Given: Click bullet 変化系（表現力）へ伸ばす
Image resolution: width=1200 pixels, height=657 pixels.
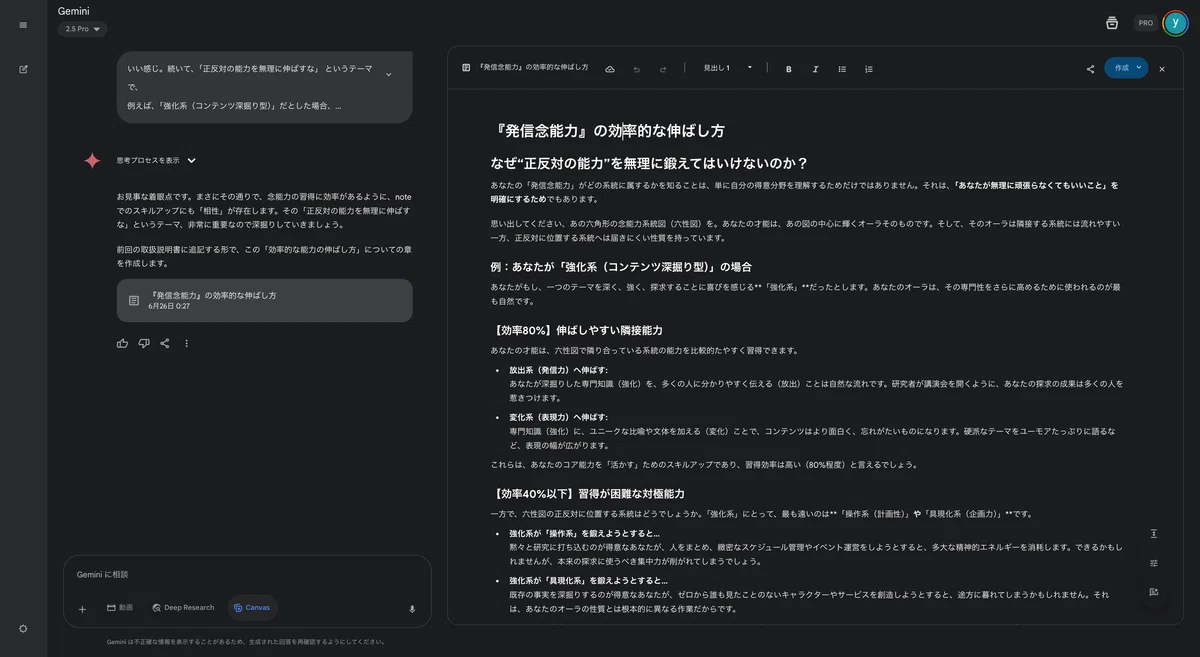Looking at the screenshot, I should (557, 417).
